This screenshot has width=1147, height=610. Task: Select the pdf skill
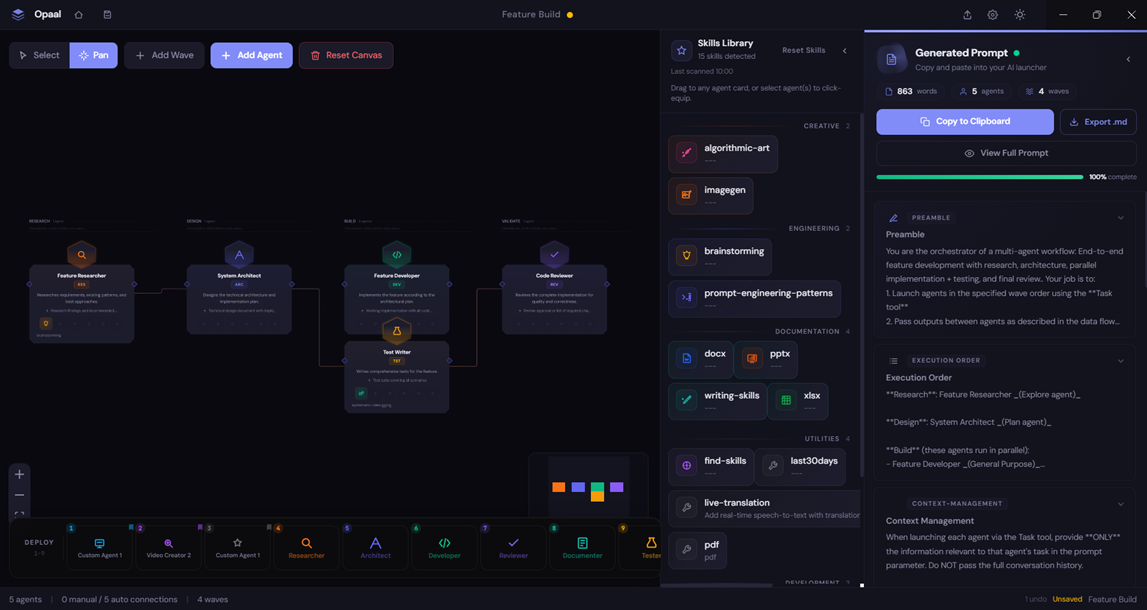tap(697, 550)
